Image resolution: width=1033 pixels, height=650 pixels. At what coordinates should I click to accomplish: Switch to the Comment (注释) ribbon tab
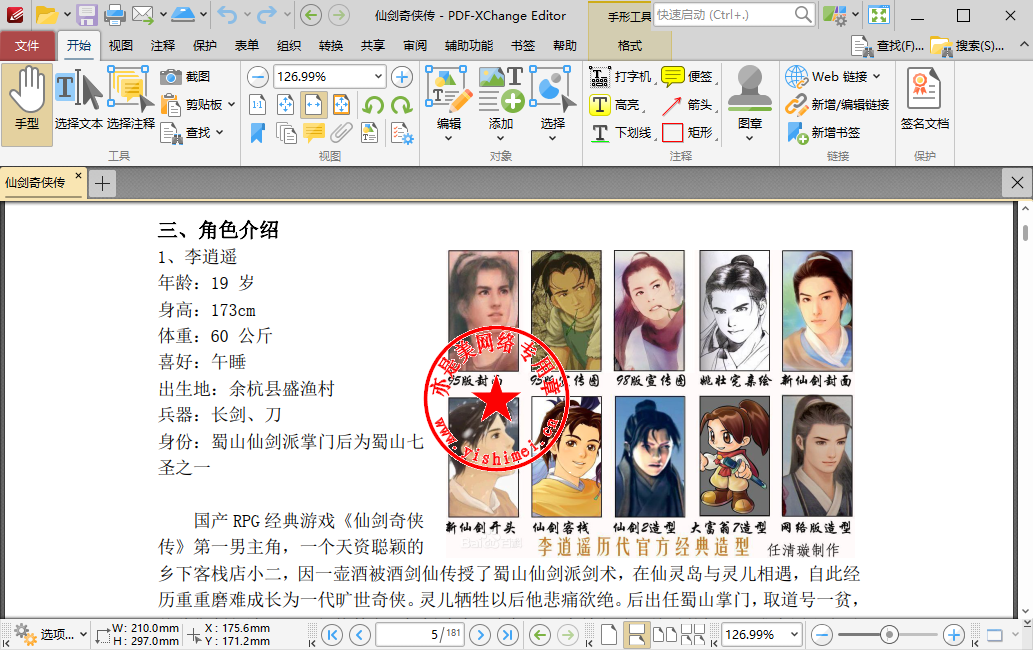163,45
